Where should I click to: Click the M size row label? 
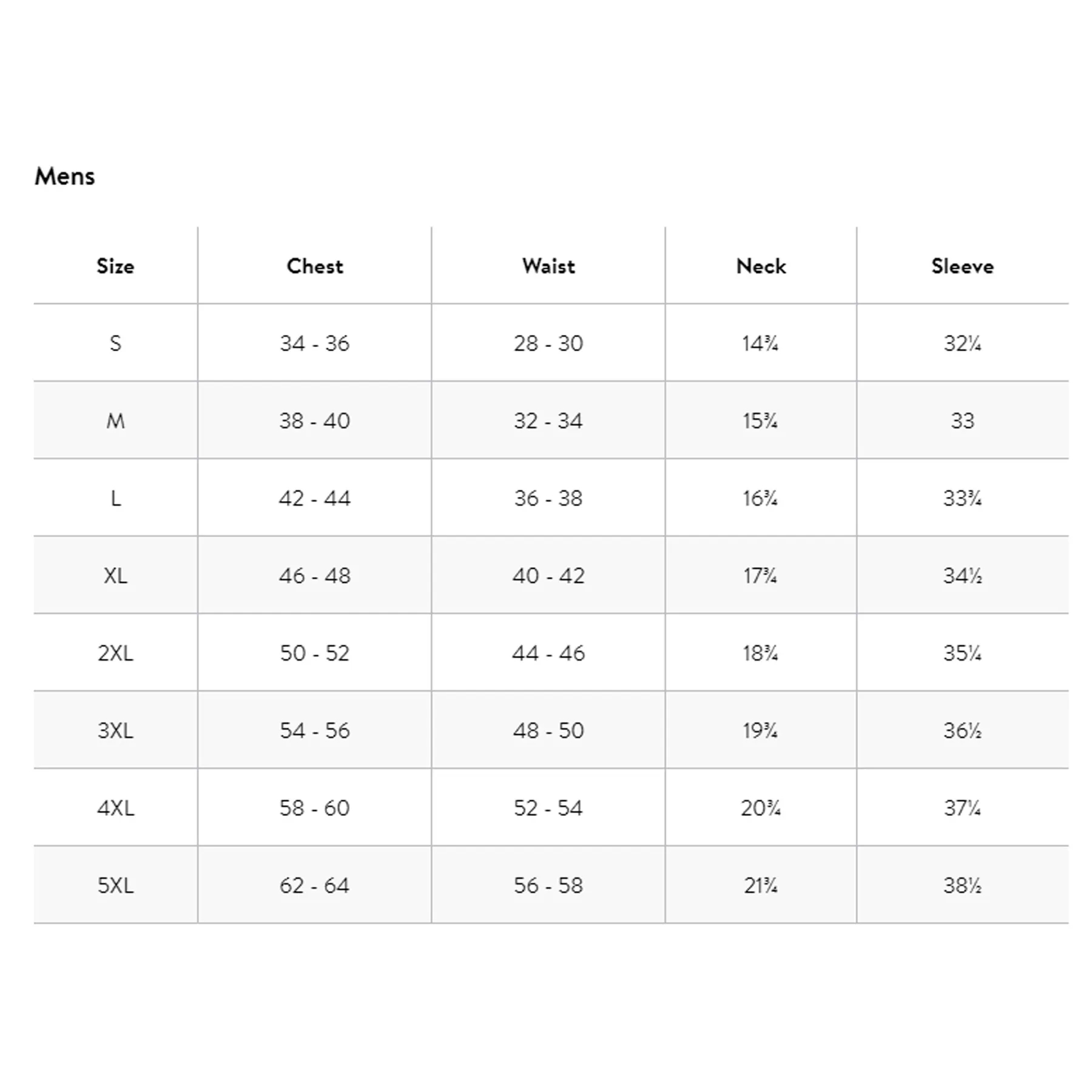click(x=115, y=420)
